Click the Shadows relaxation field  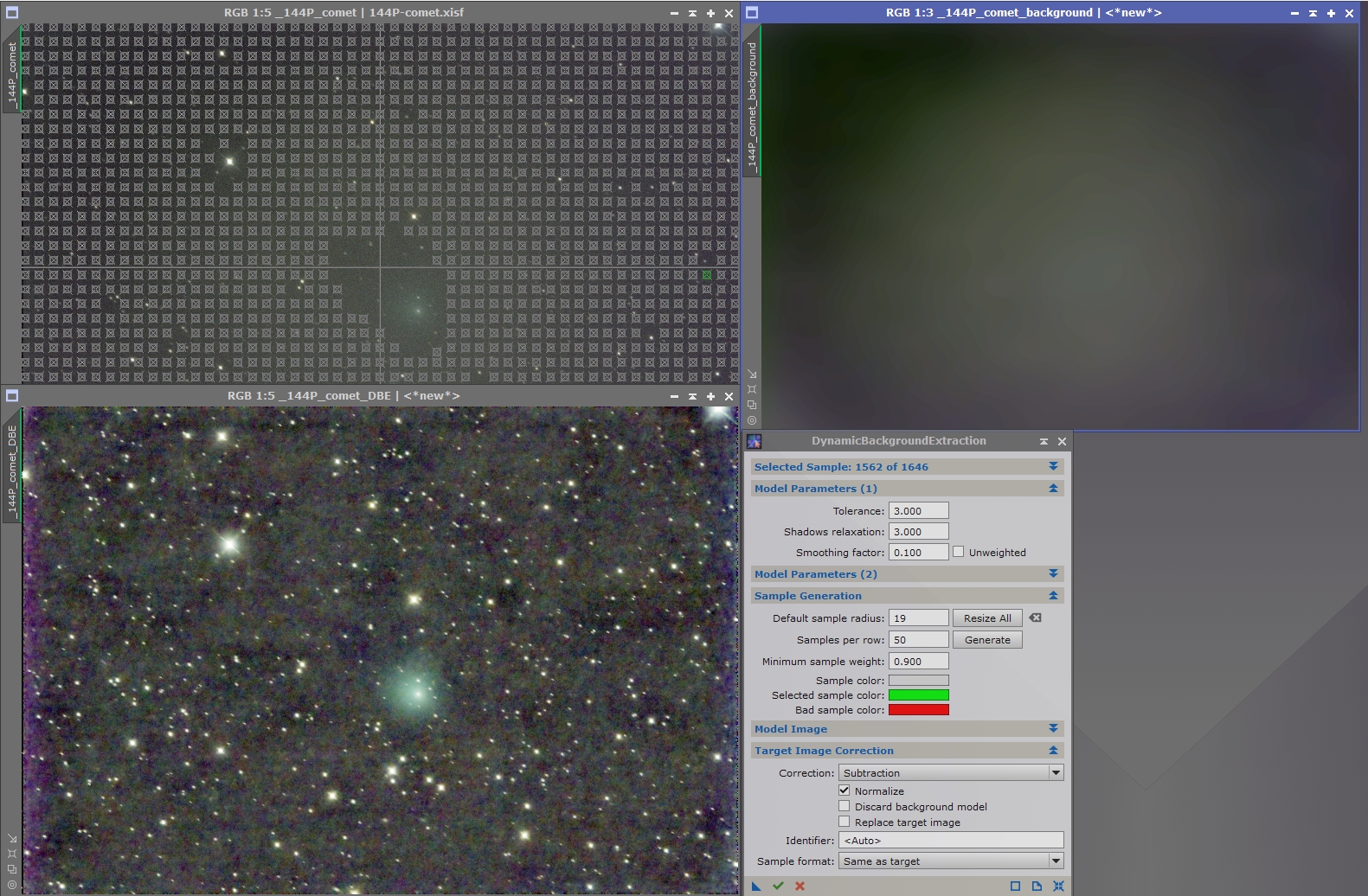pos(919,531)
